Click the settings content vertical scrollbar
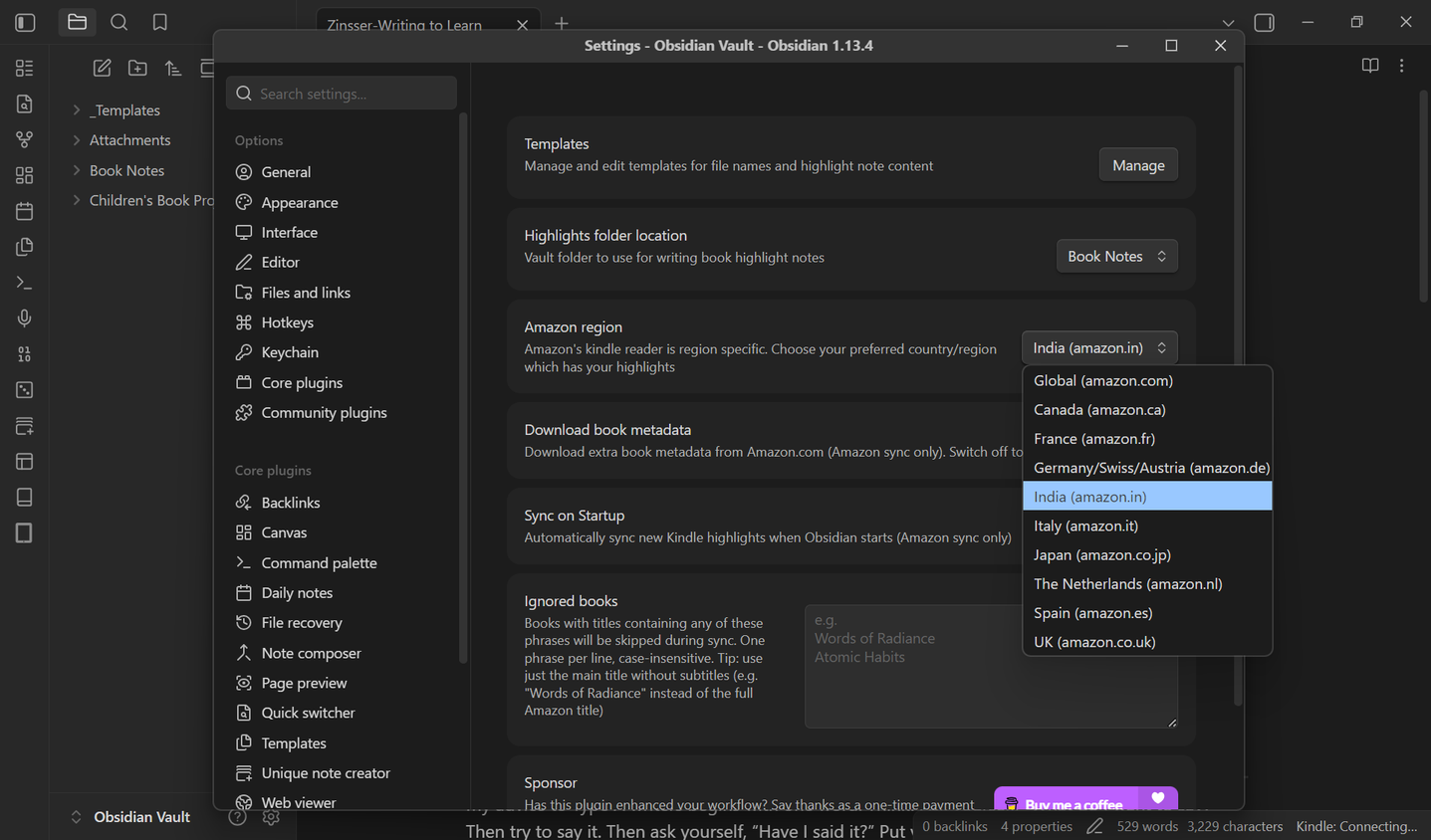 click(x=1238, y=386)
